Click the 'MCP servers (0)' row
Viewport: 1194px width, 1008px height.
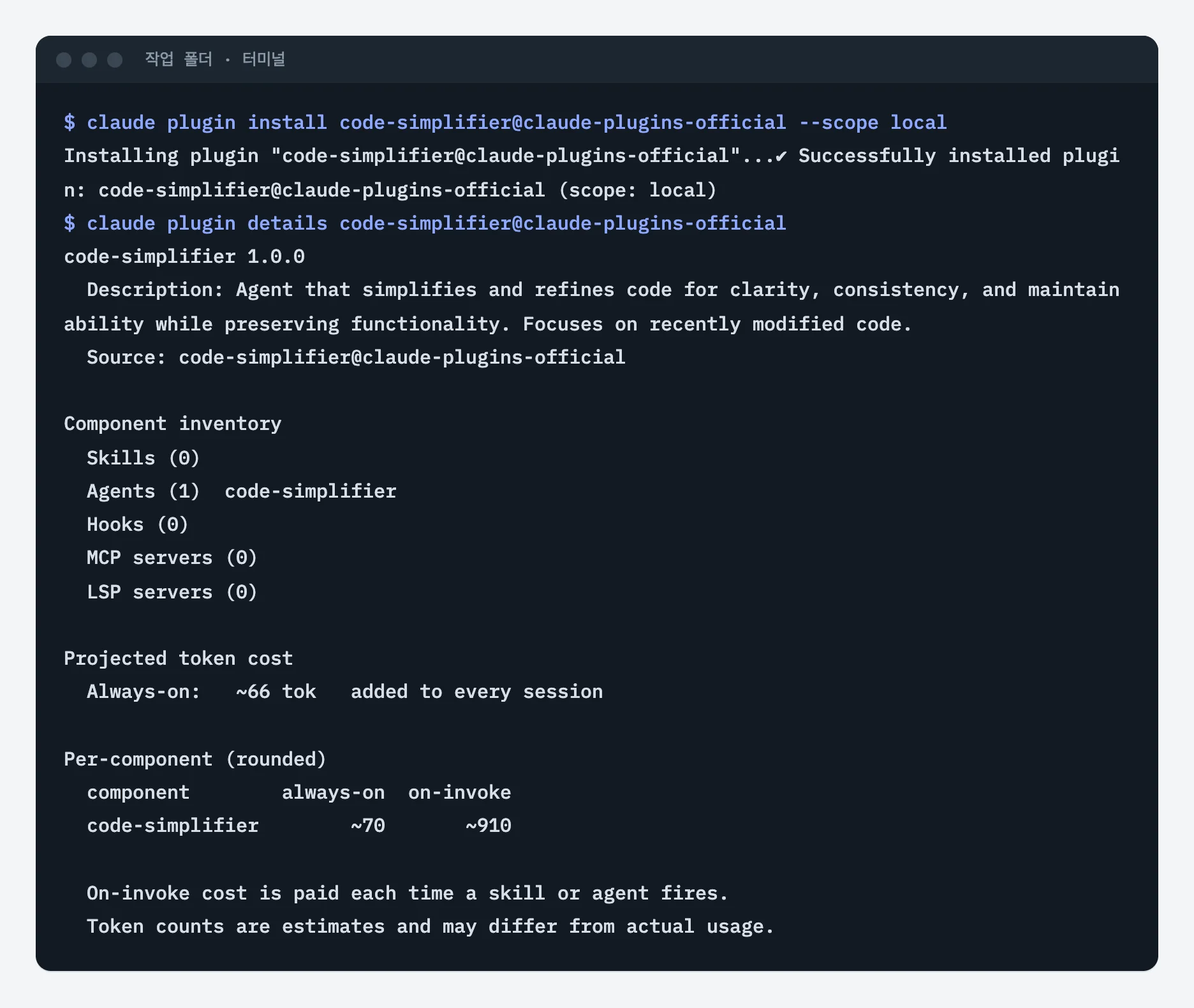click(x=172, y=558)
